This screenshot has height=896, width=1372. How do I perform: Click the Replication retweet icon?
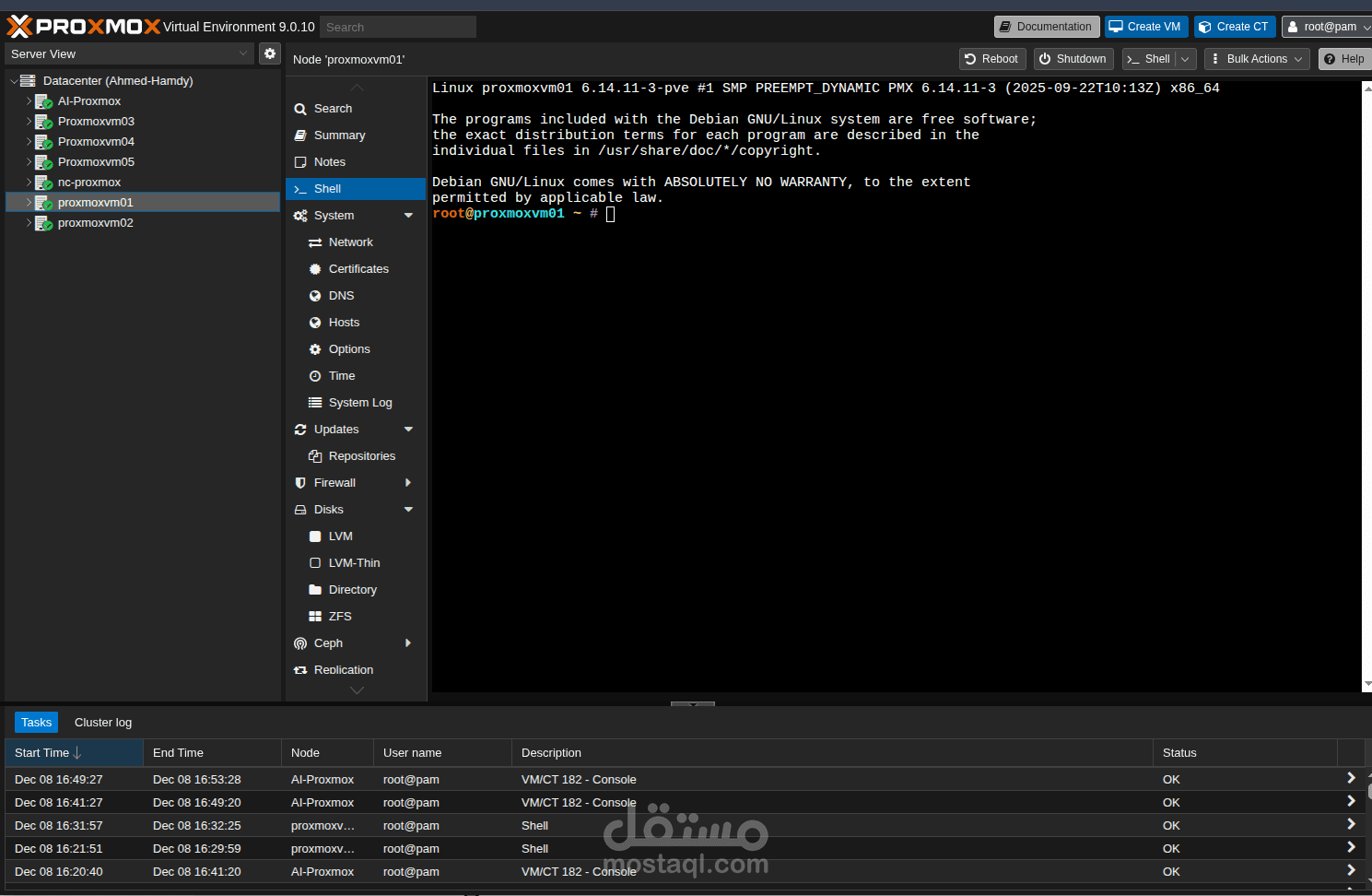300,670
